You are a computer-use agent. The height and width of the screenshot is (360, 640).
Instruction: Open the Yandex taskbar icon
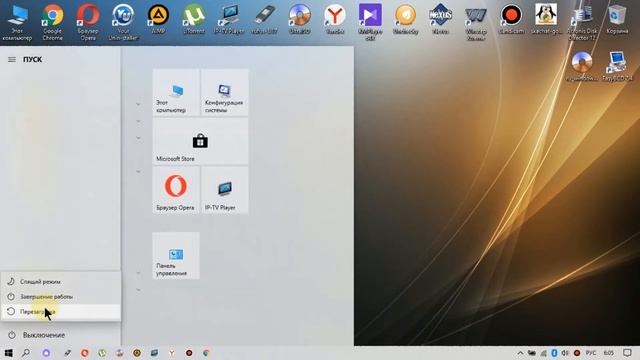(172, 353)
